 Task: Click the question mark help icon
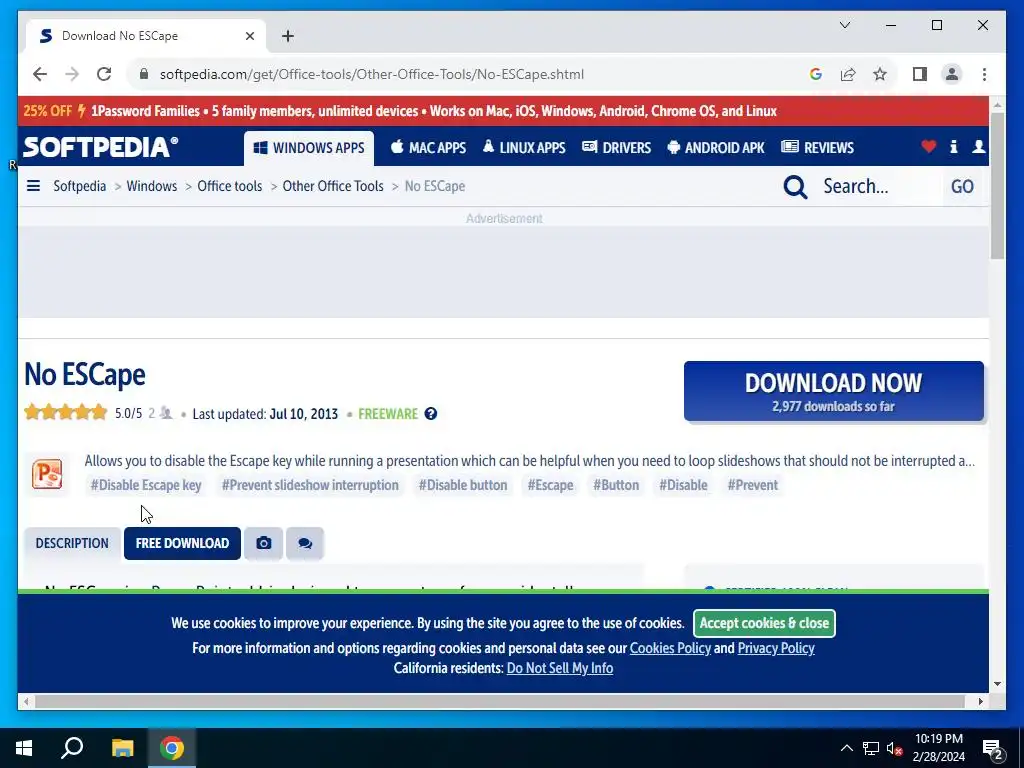(430, 414)
